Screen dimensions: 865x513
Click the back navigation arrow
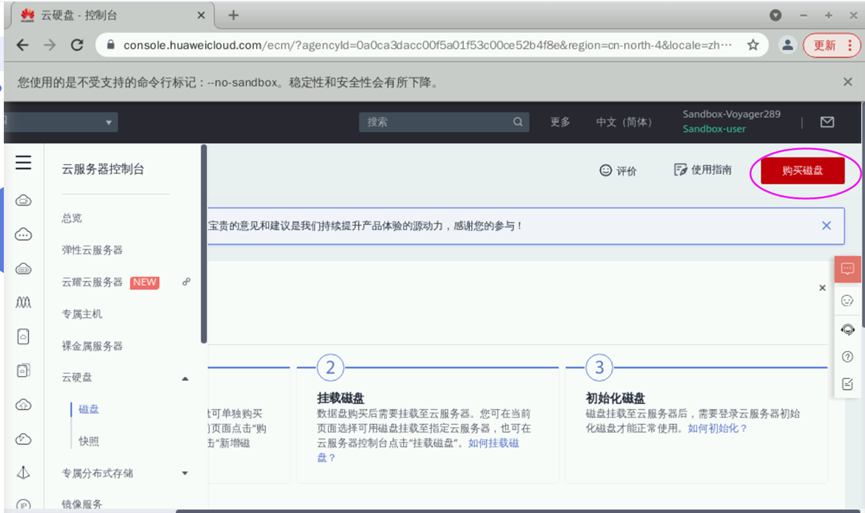(x=23, y=45)
